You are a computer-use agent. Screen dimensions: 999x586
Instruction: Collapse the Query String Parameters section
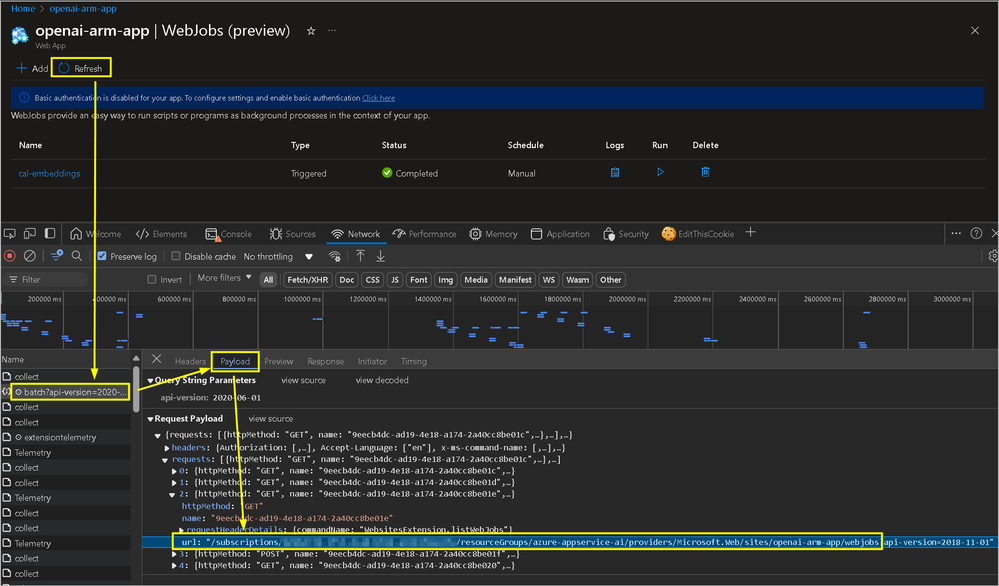(151, 381)
